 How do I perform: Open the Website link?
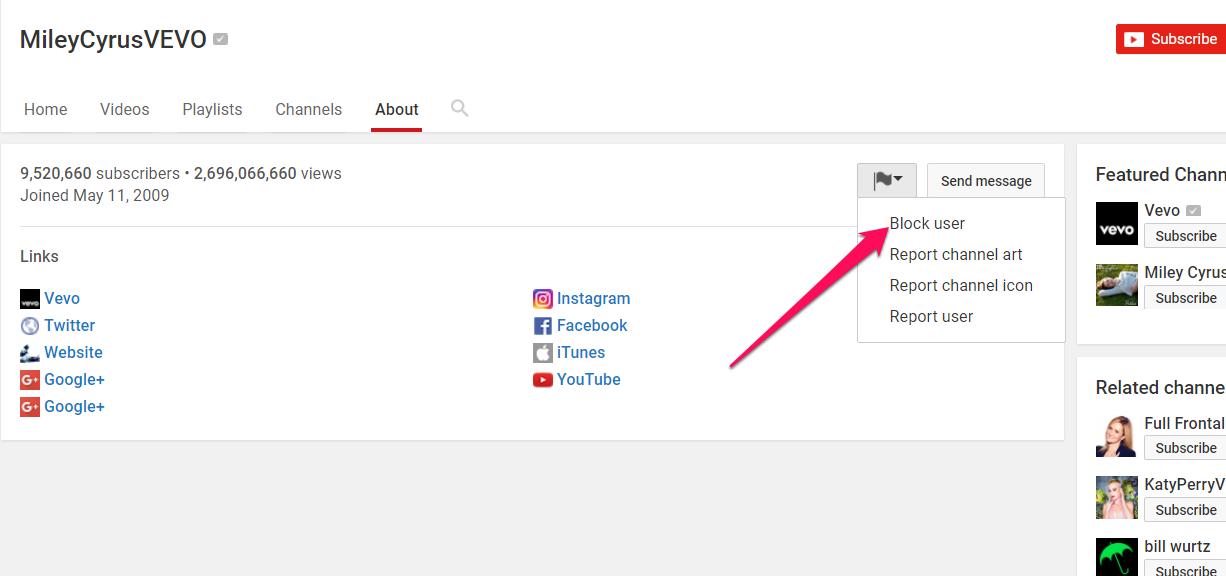tap(73, 352)
